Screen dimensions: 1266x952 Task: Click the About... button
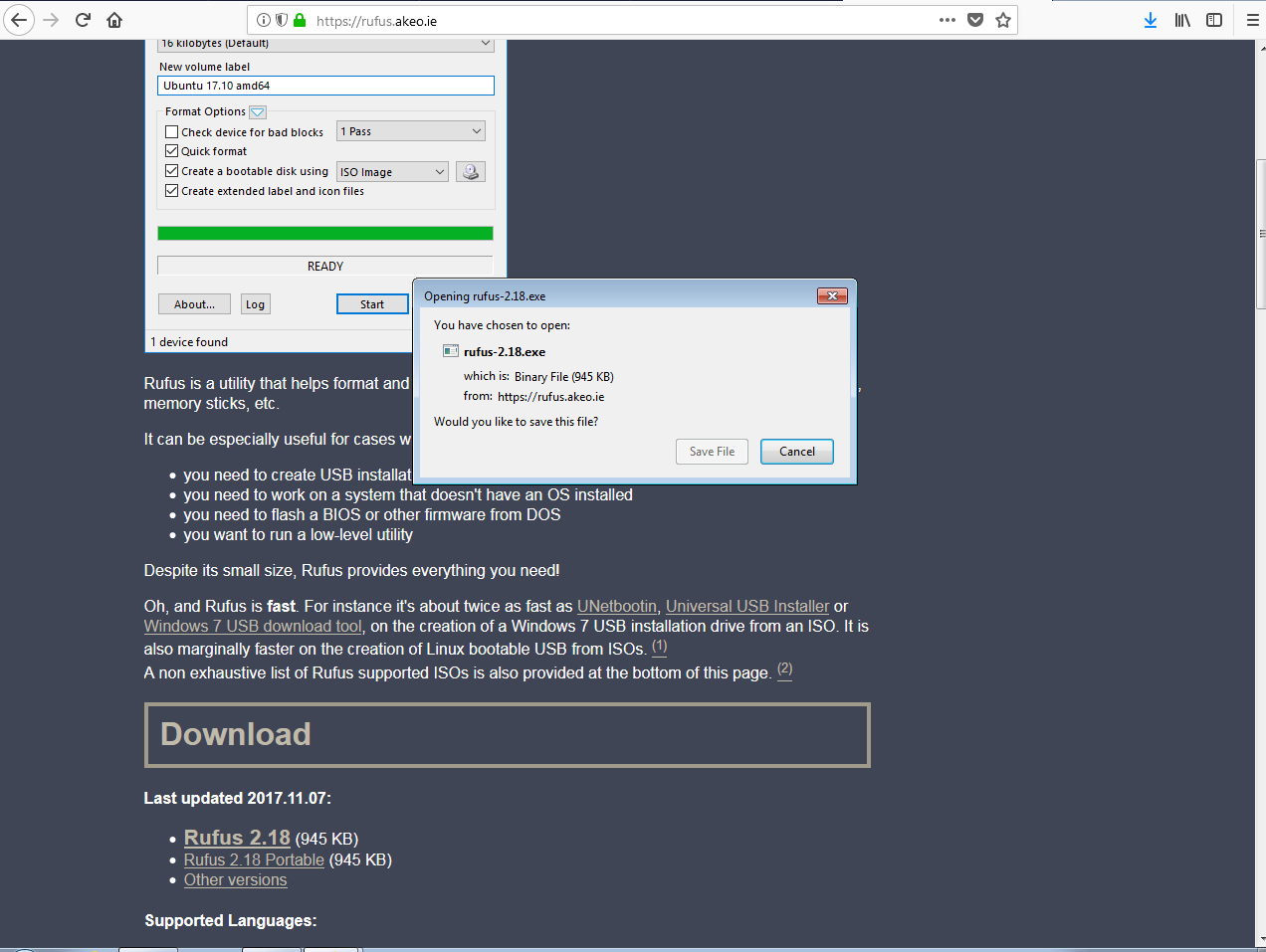pyautogui.click(x=194, y=304)
